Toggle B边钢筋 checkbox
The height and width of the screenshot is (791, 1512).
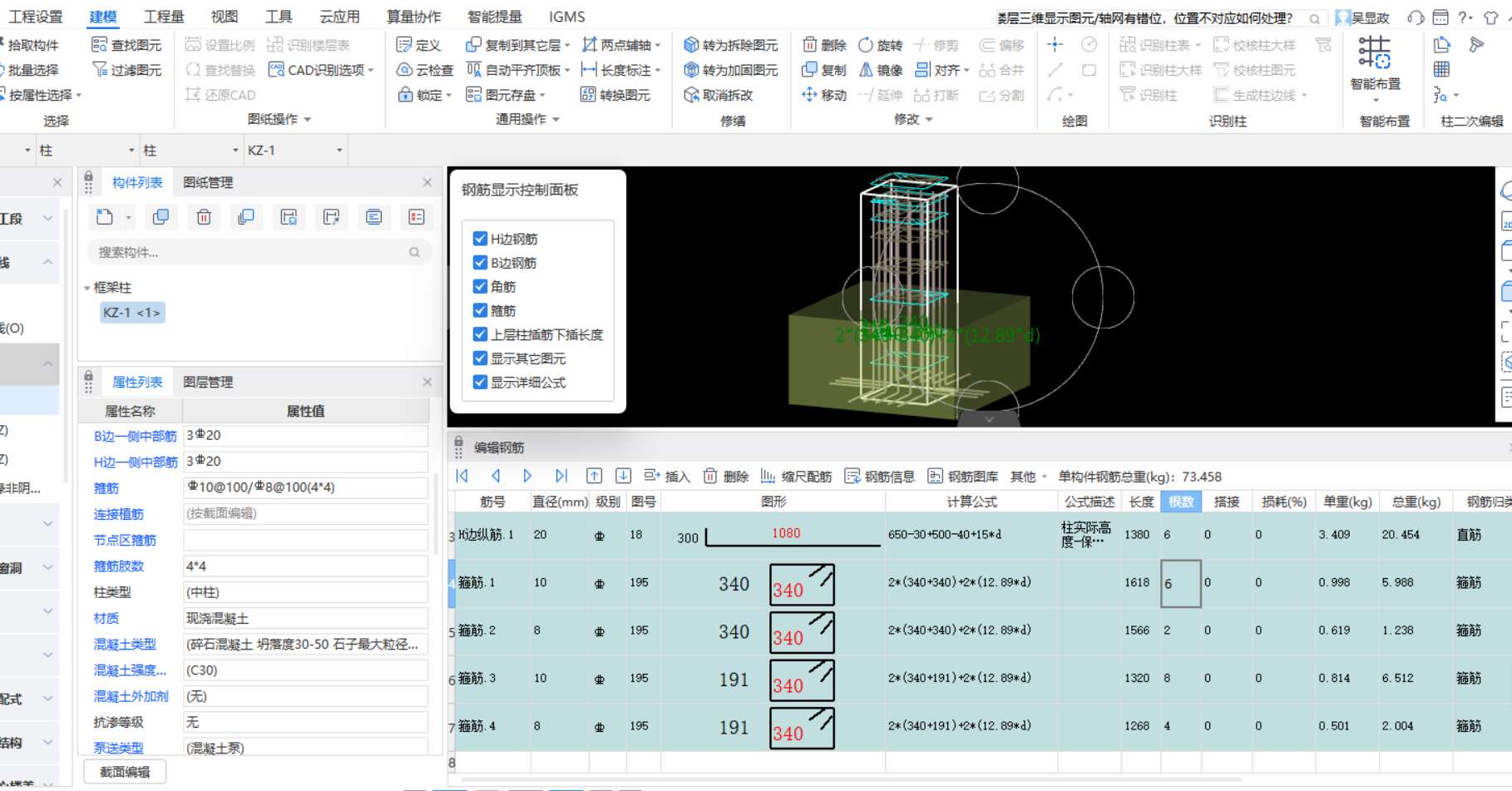click(480, 263)
